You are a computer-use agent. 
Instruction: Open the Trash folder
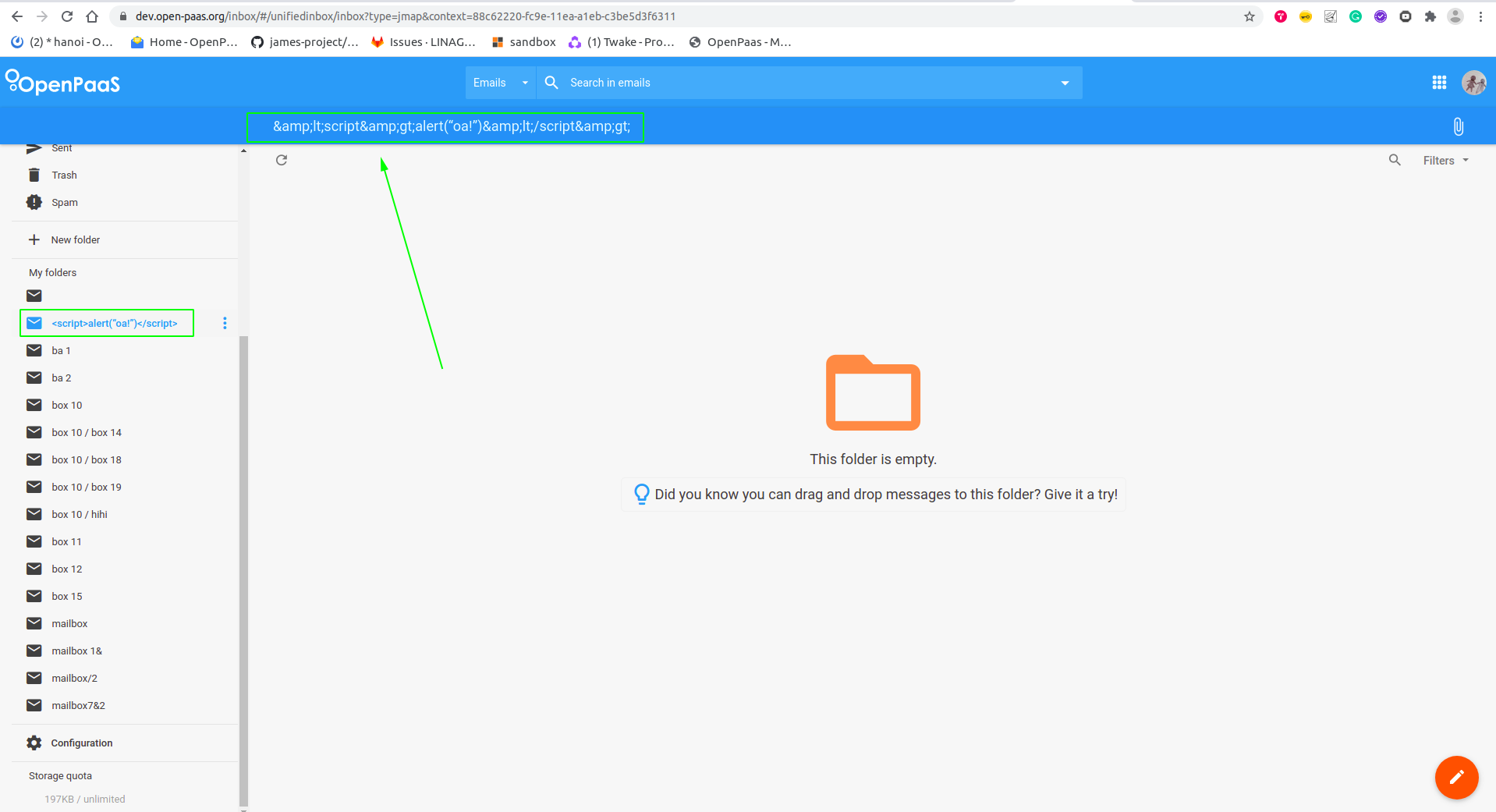tap(64, 175)
